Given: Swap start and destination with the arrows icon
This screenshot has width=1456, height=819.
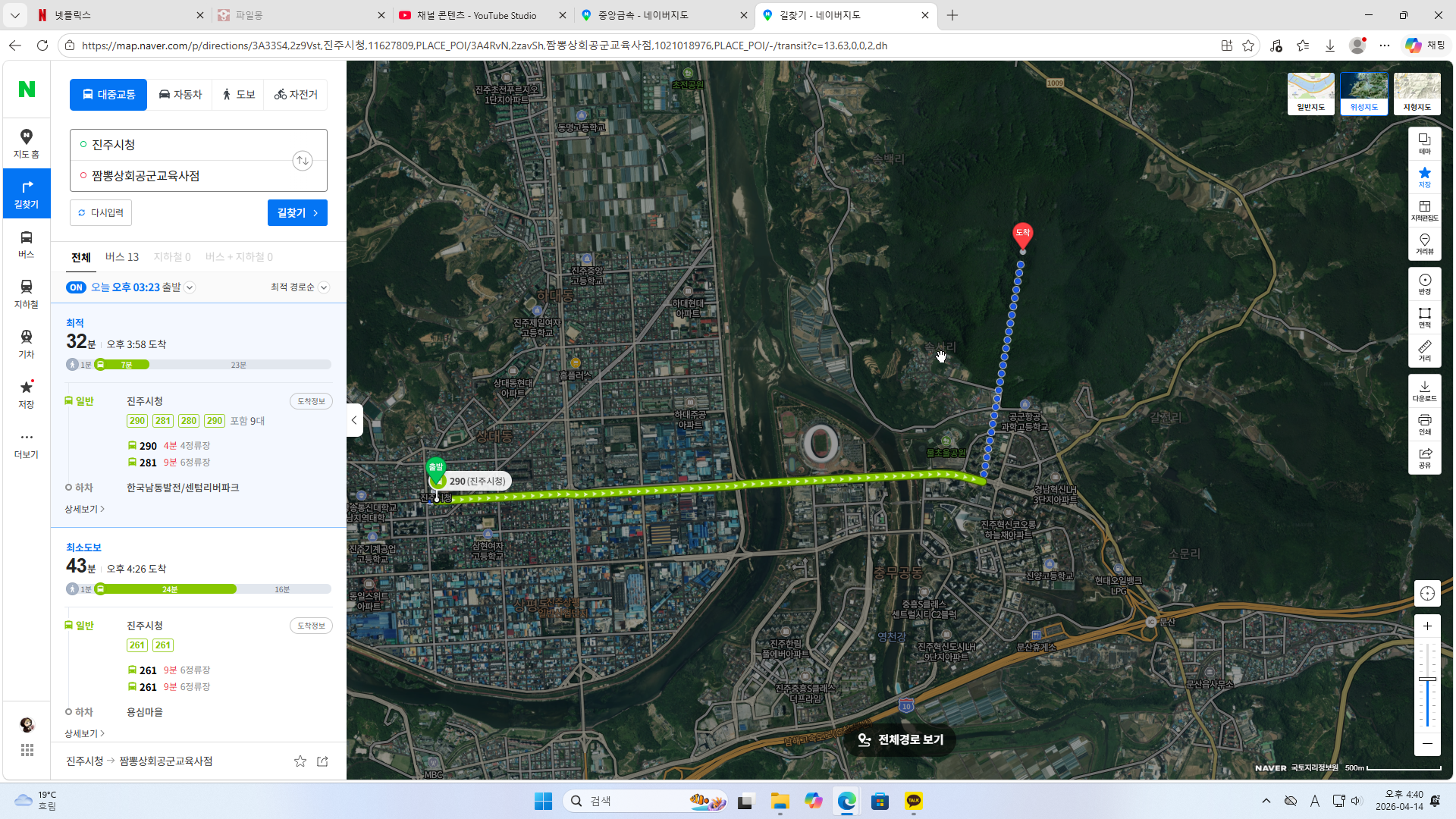Looking at the screenshot, I should (303, 160).
